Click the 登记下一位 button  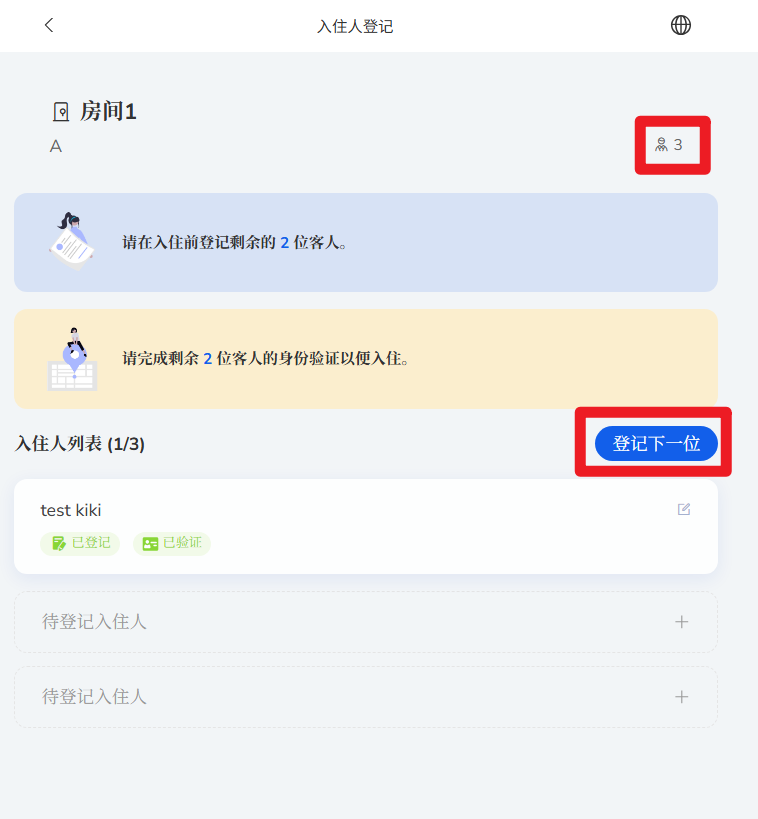(x=656, y=443)
